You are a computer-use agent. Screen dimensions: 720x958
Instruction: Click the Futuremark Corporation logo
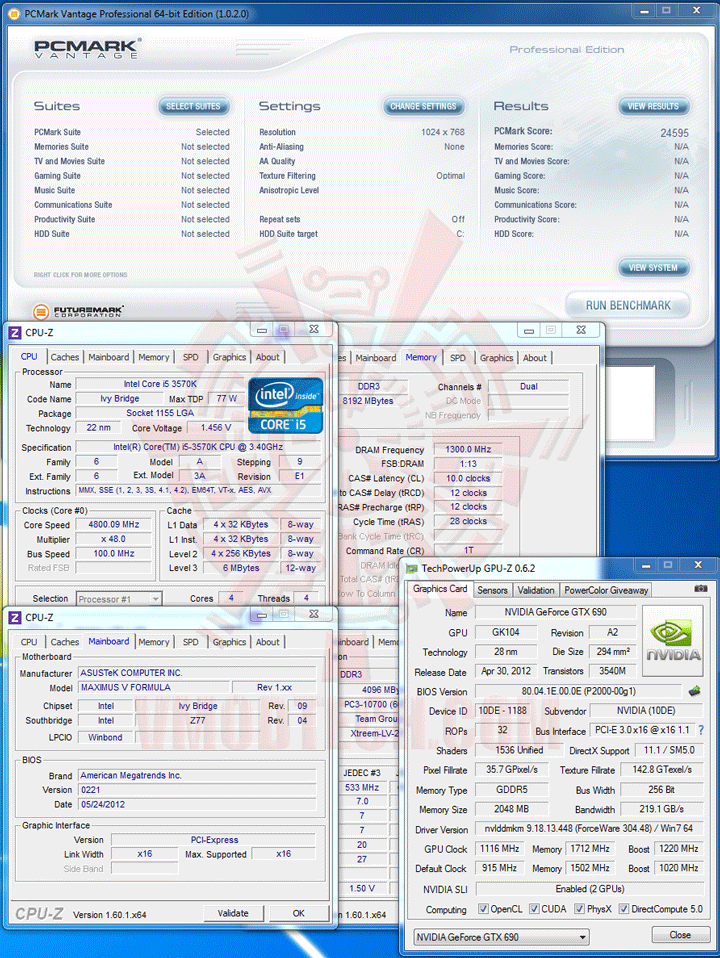(78, 312)
